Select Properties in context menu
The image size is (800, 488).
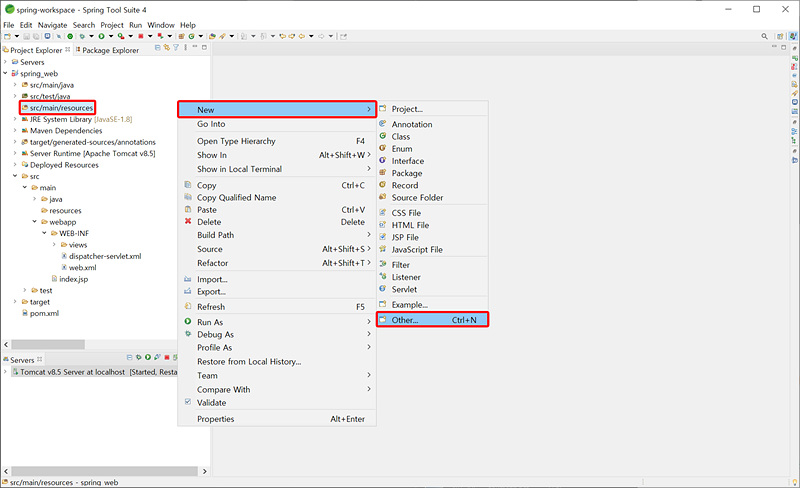point(277,419)
